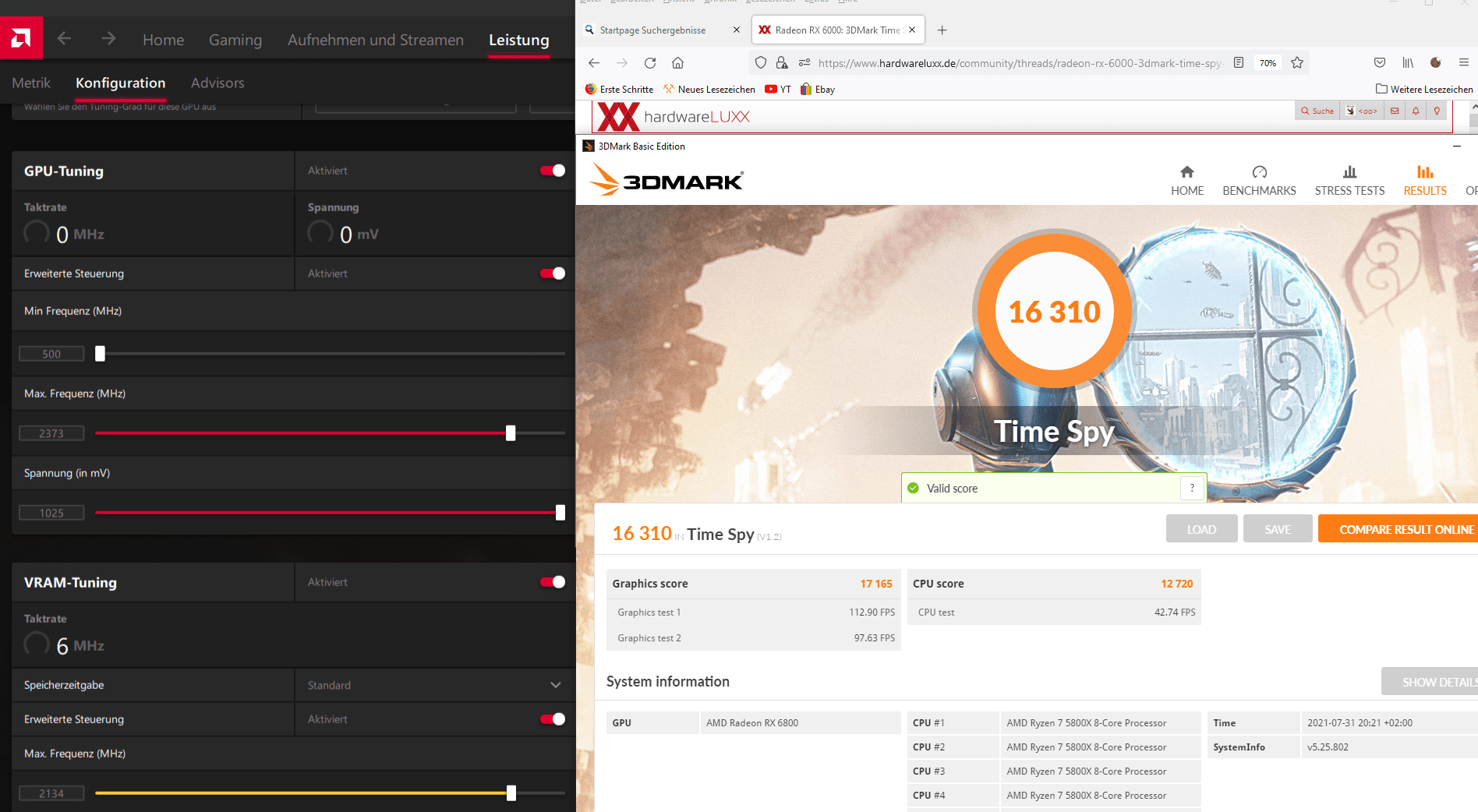Click the AMD Radeon Software logo
Screen dimensions: 1478x812
[21, 37]
